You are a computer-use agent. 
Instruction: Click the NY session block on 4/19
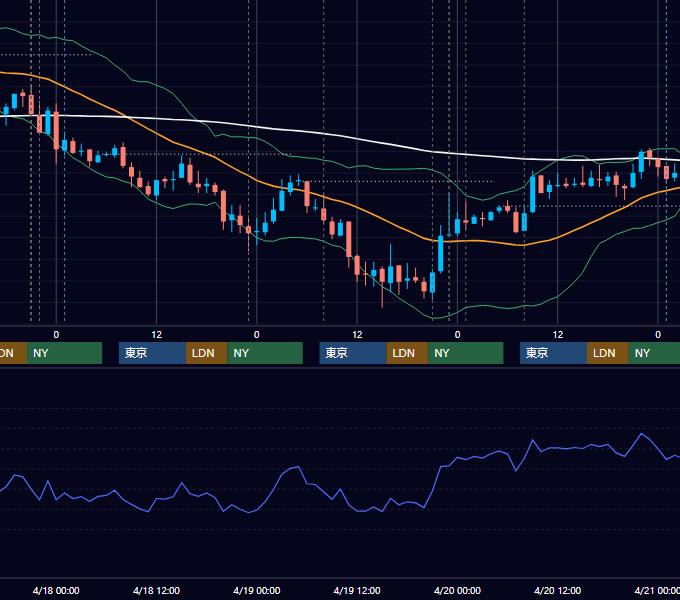(466, 353)
